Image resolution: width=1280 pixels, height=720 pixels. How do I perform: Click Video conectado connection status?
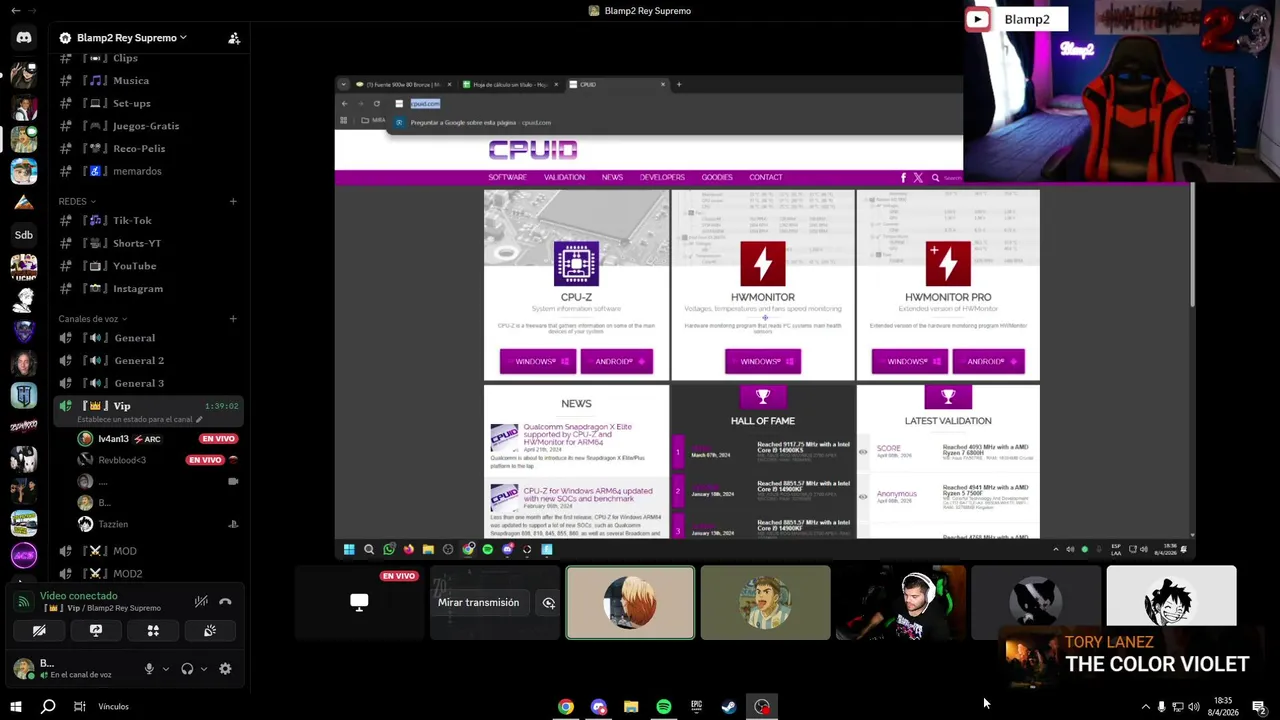(x=78, y=596)
